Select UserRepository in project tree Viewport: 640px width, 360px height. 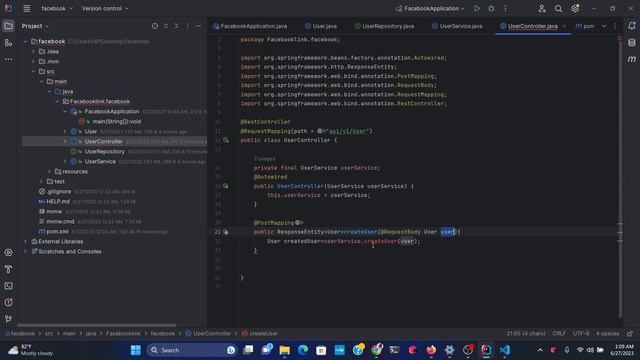tap(104, 151)
